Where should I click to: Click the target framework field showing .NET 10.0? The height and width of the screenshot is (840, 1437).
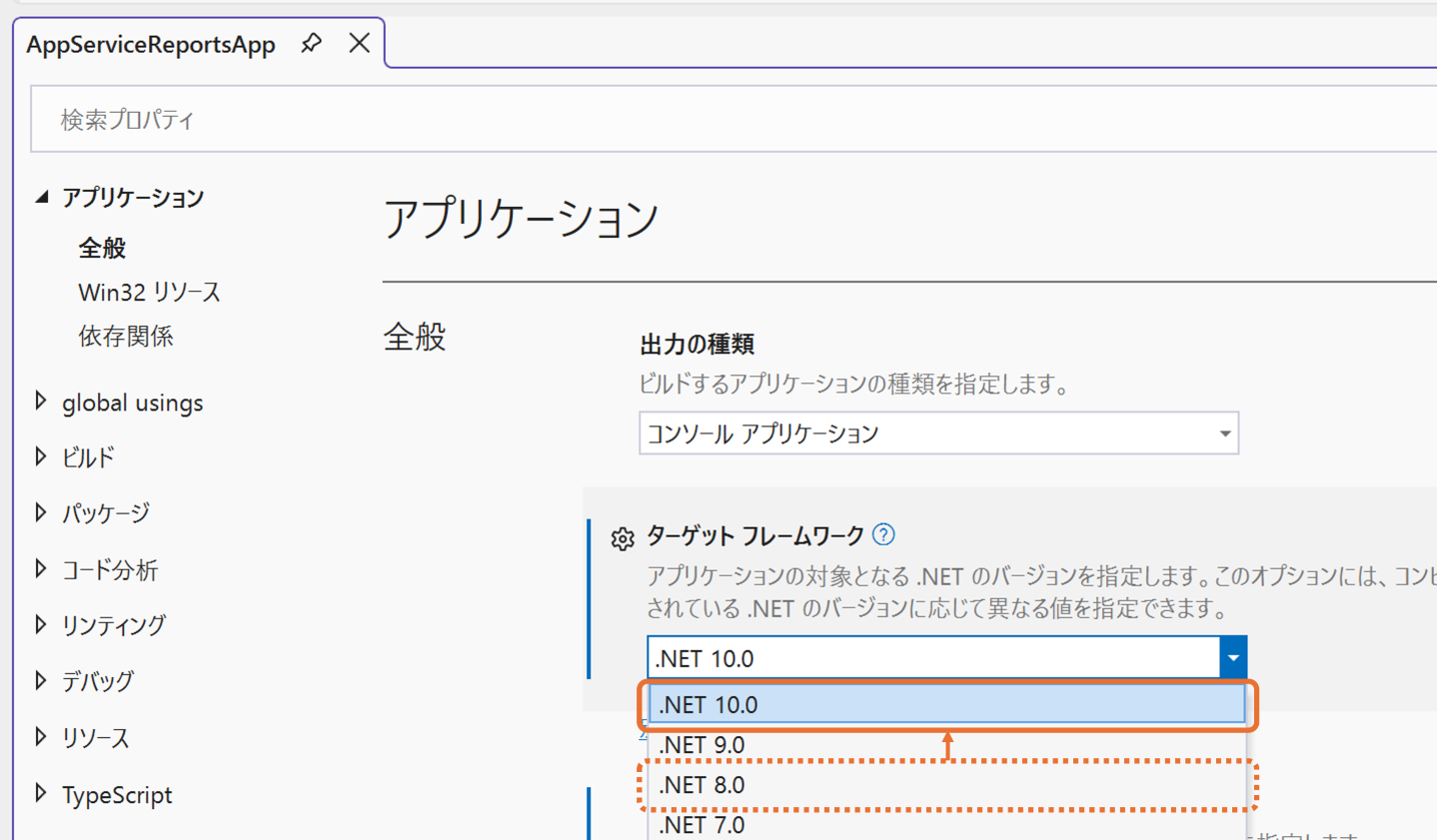(933, 657)
